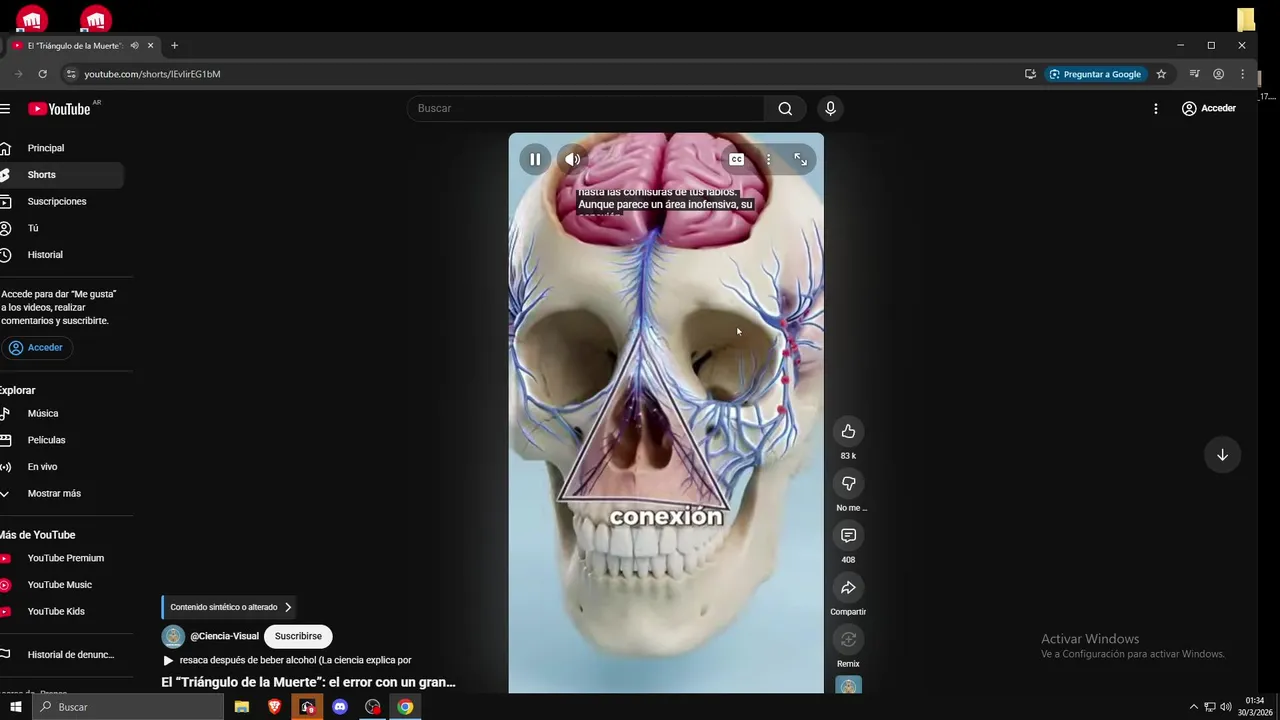
Task: Mute the tab via its speaker icon
Action: pos(134,45)
